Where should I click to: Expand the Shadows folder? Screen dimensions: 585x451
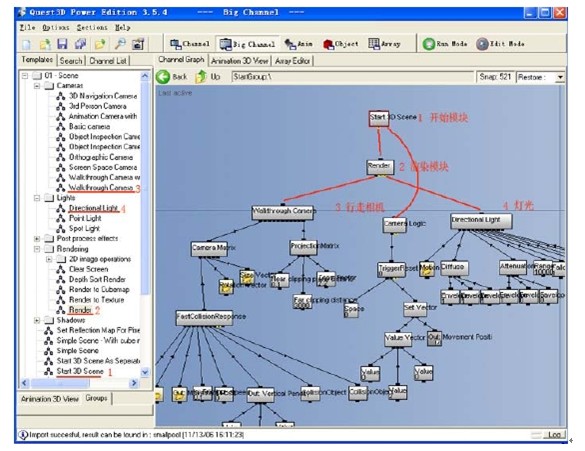click(37, 320)
